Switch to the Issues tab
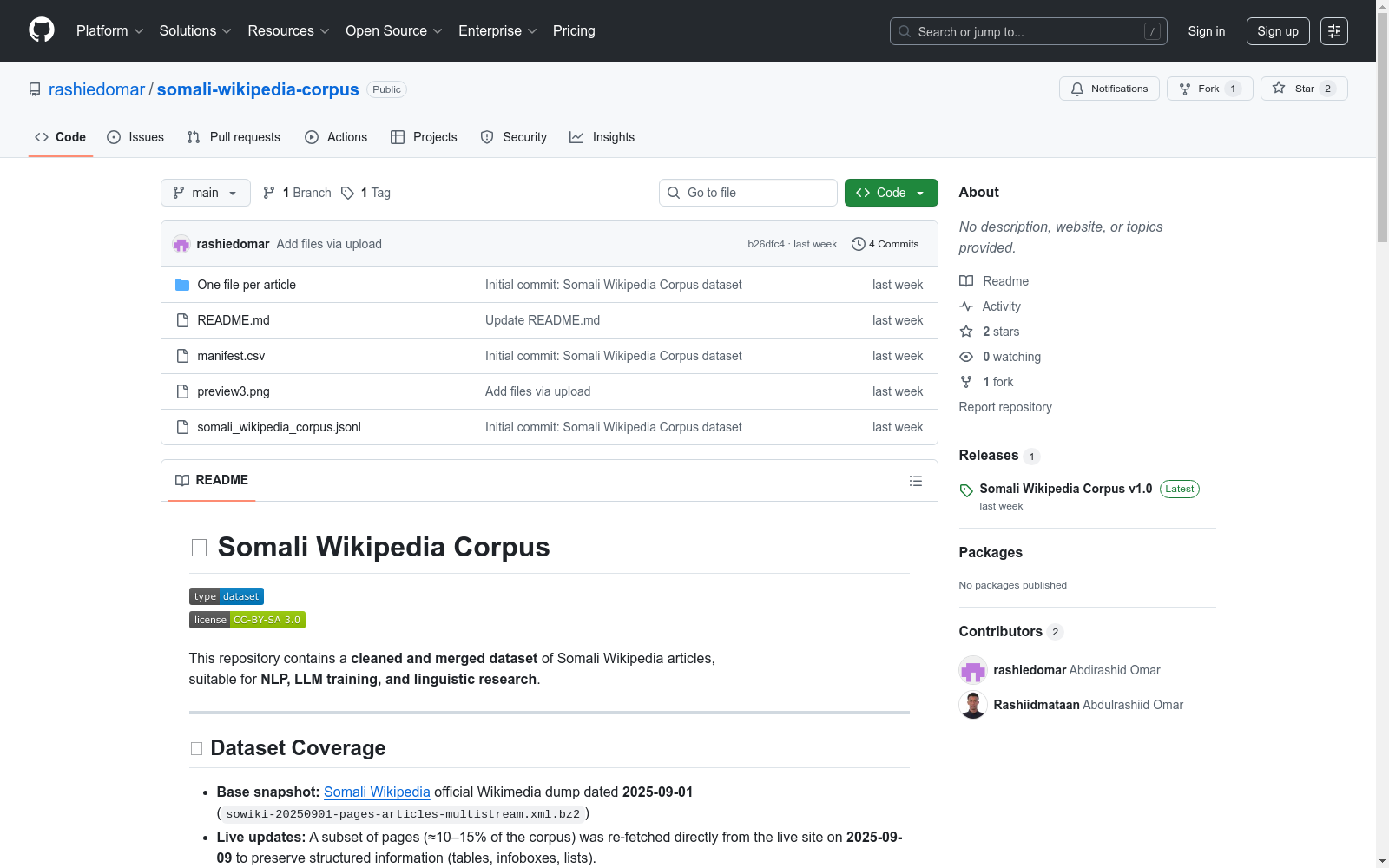Viewport: 1389px width, 868px height. pyautogui.click(x=135, y=137)
